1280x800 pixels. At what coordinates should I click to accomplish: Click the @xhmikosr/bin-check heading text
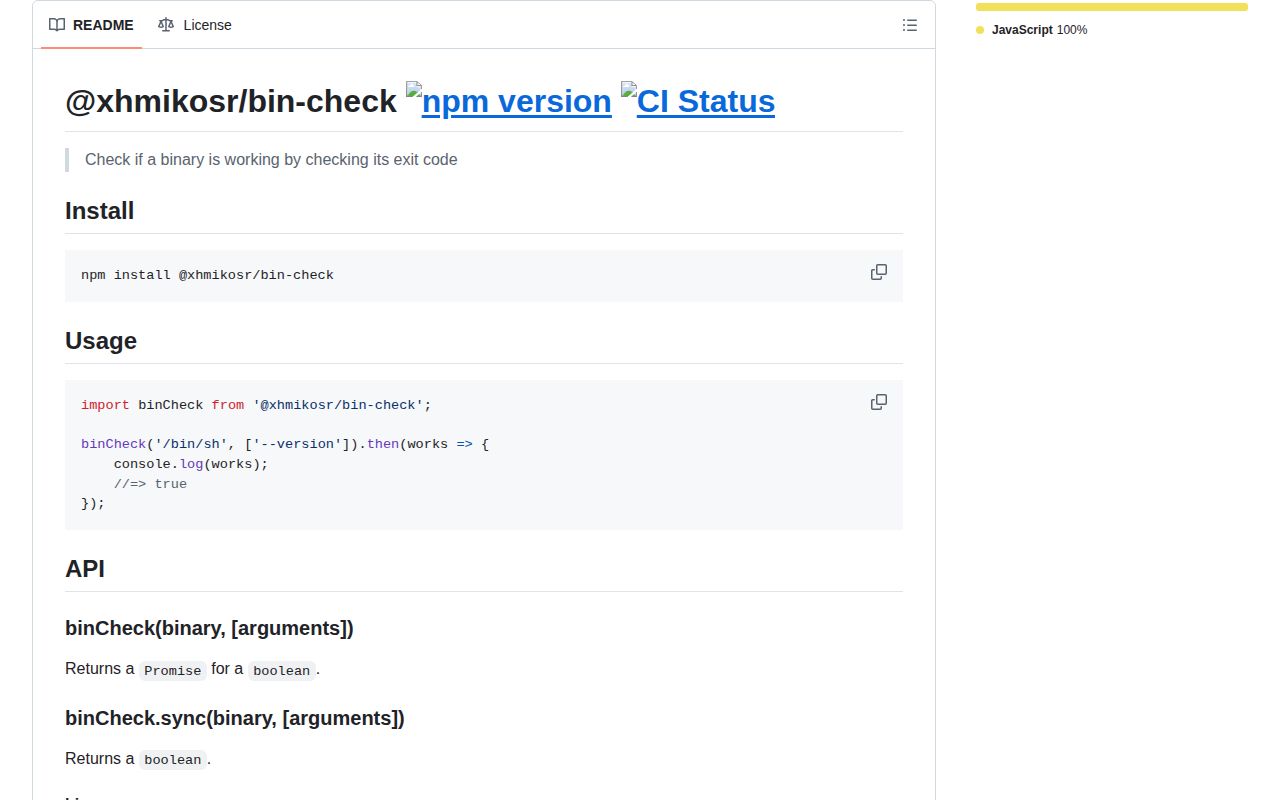(x=231, y=101)
